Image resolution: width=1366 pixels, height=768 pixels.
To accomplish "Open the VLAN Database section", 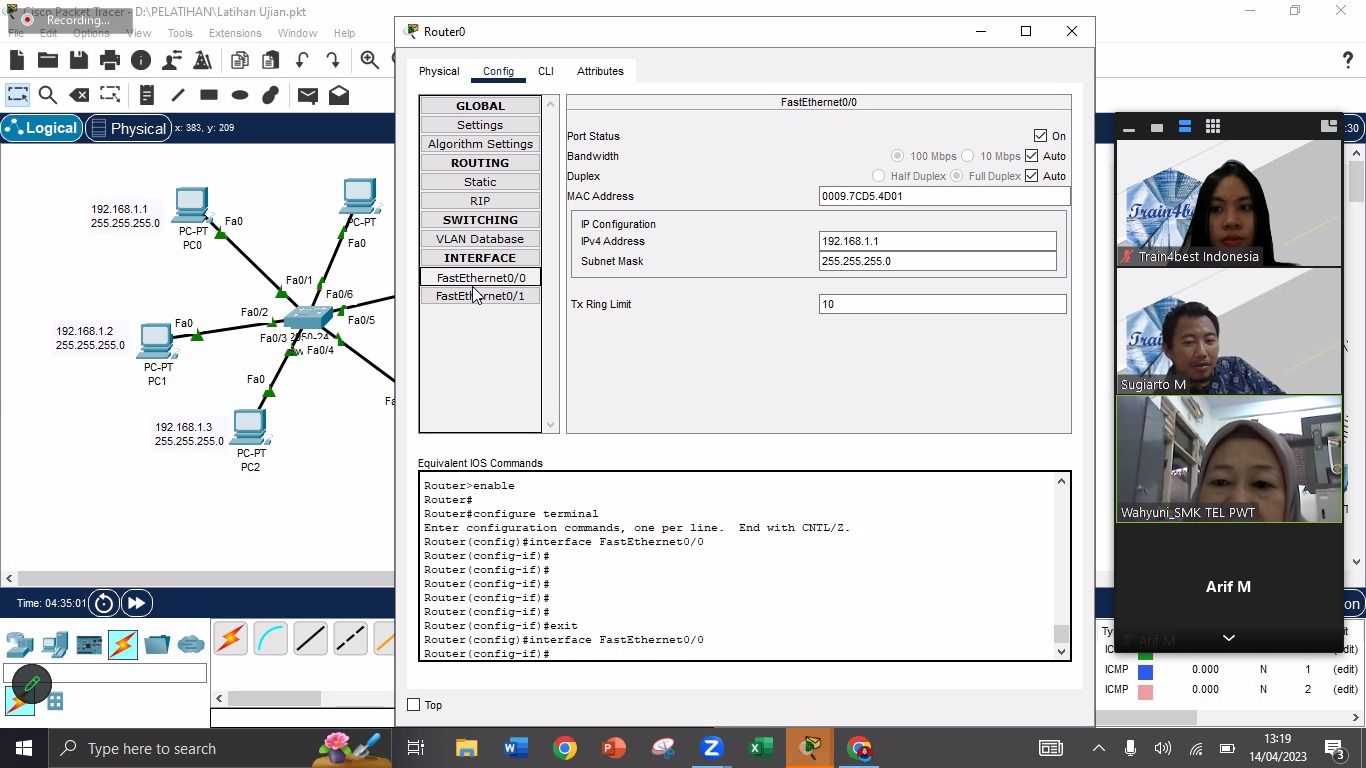I will click(480, 239).
